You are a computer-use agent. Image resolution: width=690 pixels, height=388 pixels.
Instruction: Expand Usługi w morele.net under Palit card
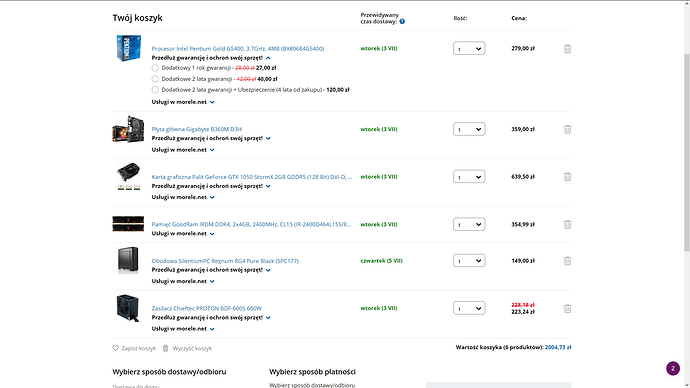click(x=183, y=197)
